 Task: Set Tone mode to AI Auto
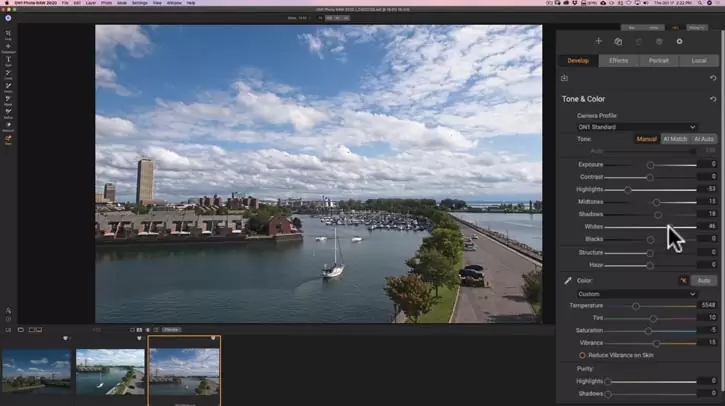coord(703,139)
